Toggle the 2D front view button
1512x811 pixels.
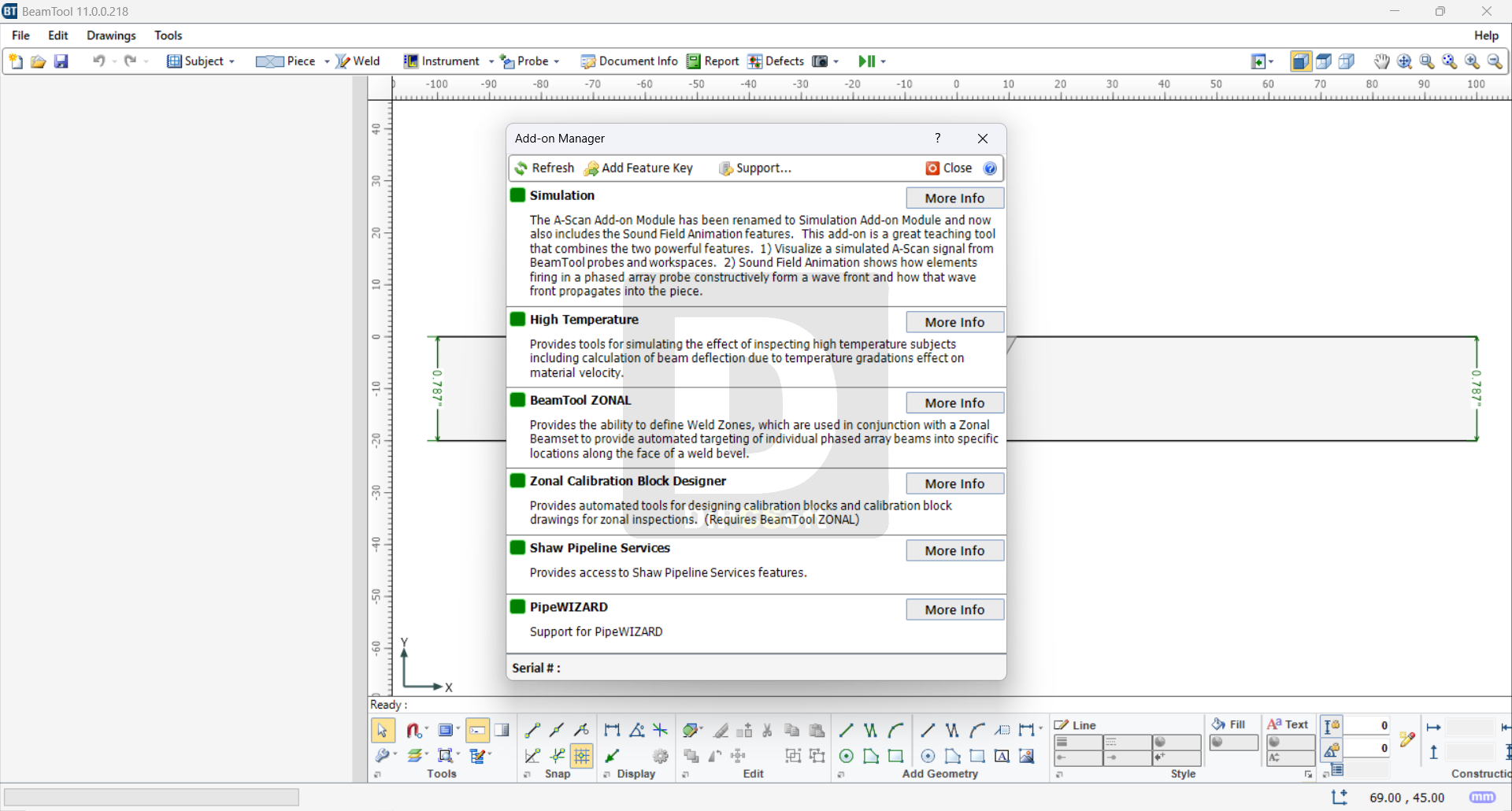pos(1301,61)
